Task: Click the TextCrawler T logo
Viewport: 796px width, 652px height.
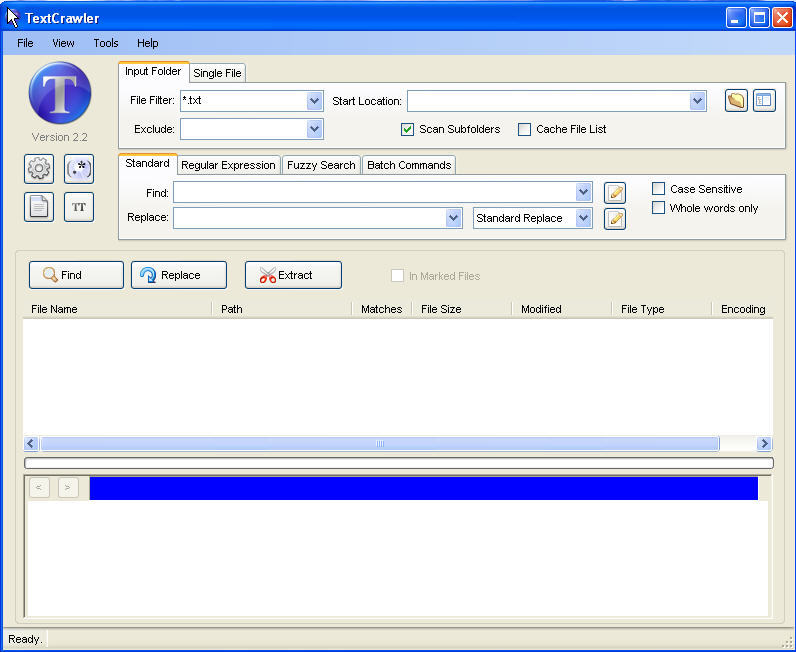Action: tap(60, 93)
